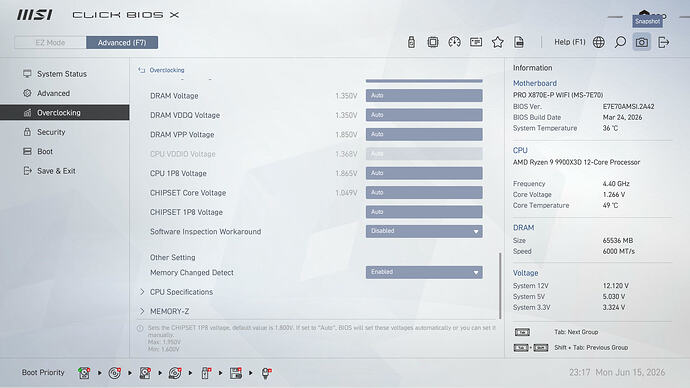
Task: Click the 4.40 GHz frequency value
Action: coord(616,183)
